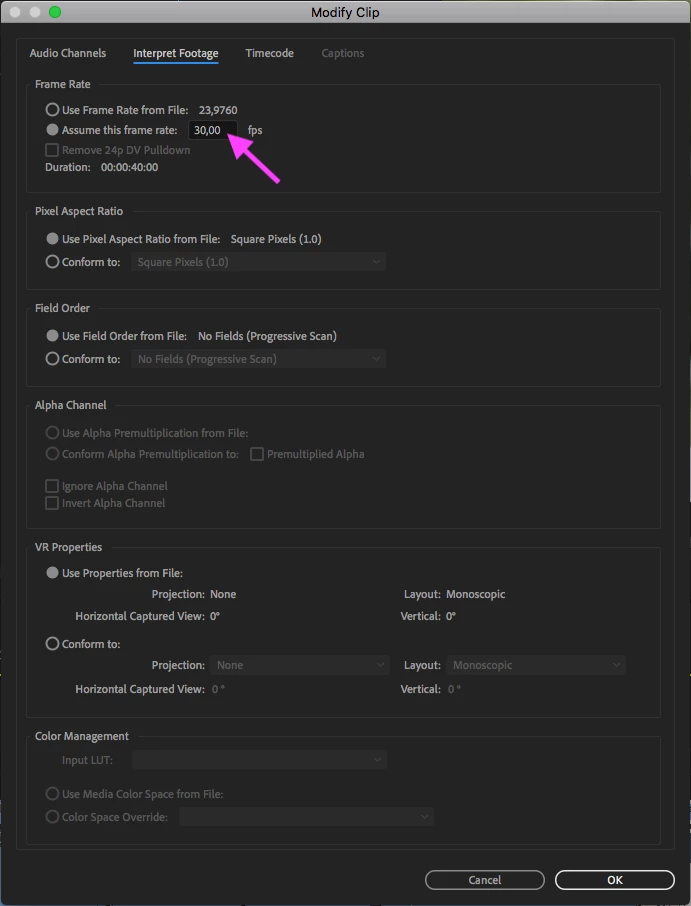Viewport: 691px width, 906px height.
Task: Click the Horizontal Captured View conform value
Action: (x=218, y=689)
